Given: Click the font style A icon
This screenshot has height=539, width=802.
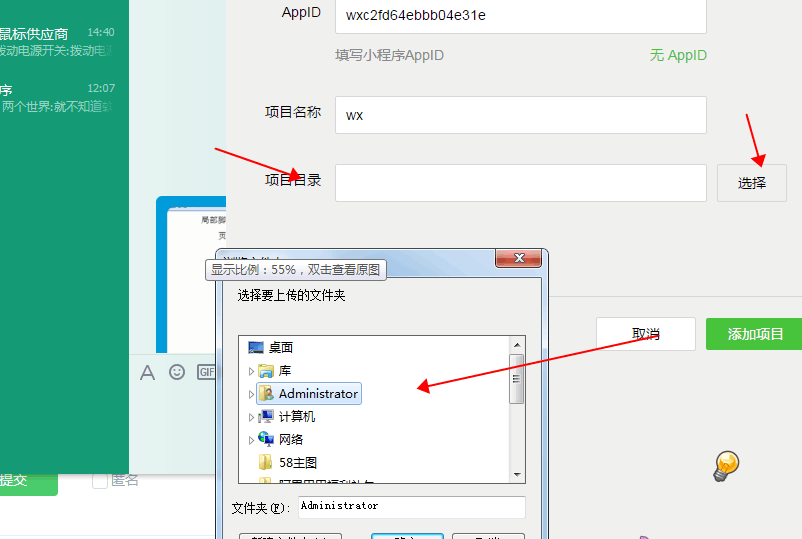Looking at the screenshot, I should 147,372.
